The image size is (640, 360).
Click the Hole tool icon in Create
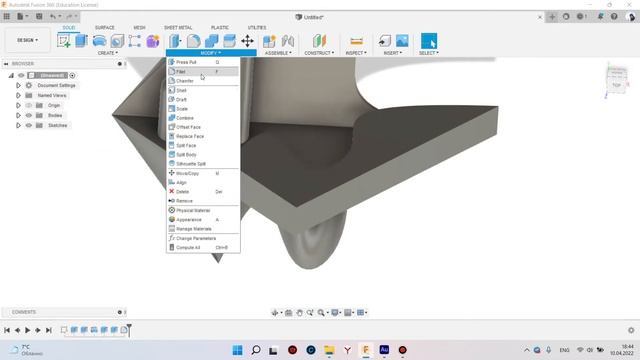click(117, 41)
